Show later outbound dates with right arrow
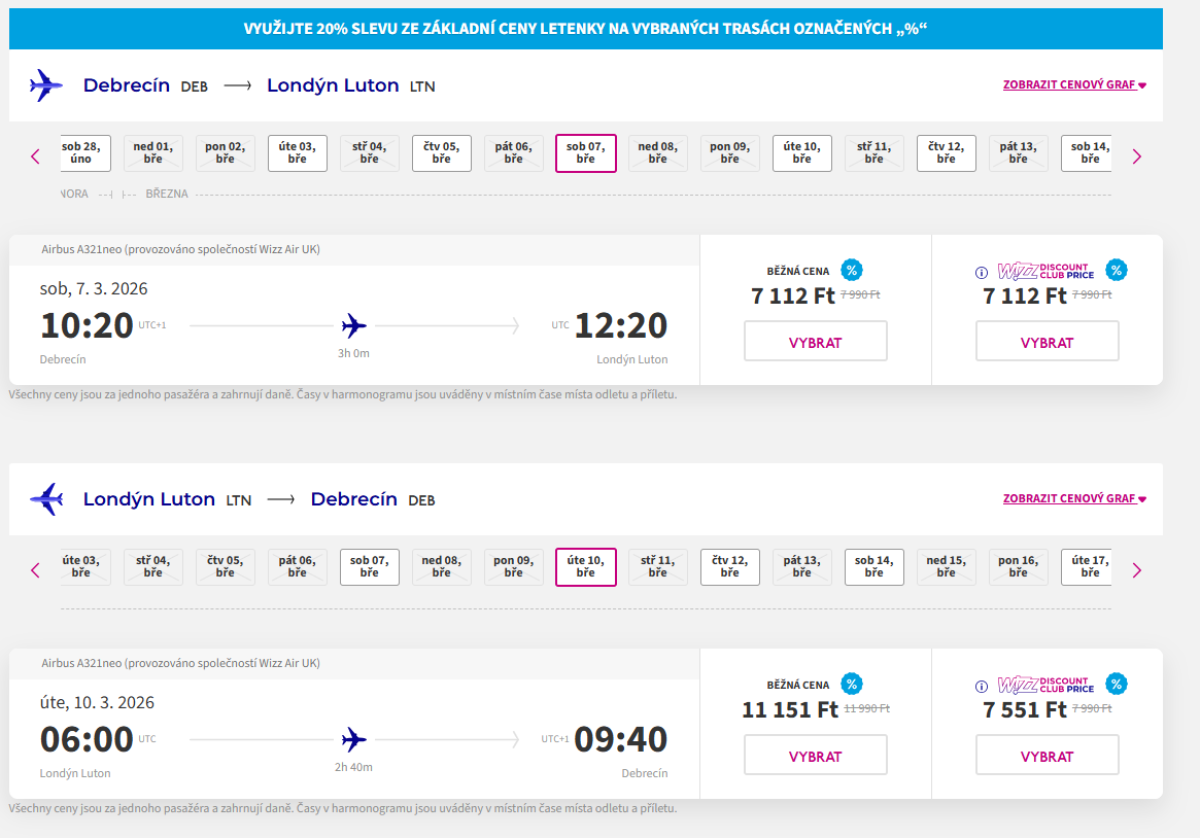 (x=1136, y=156)
